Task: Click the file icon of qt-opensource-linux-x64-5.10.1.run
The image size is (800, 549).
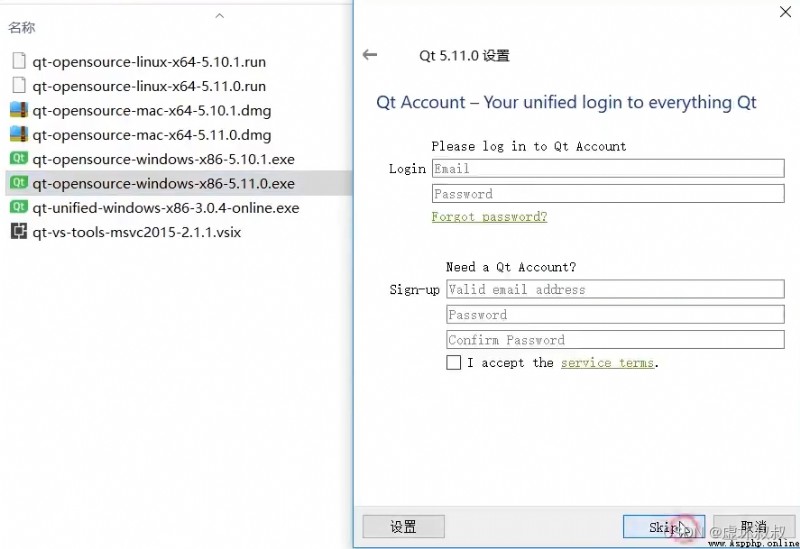Action: coord(19,61)
